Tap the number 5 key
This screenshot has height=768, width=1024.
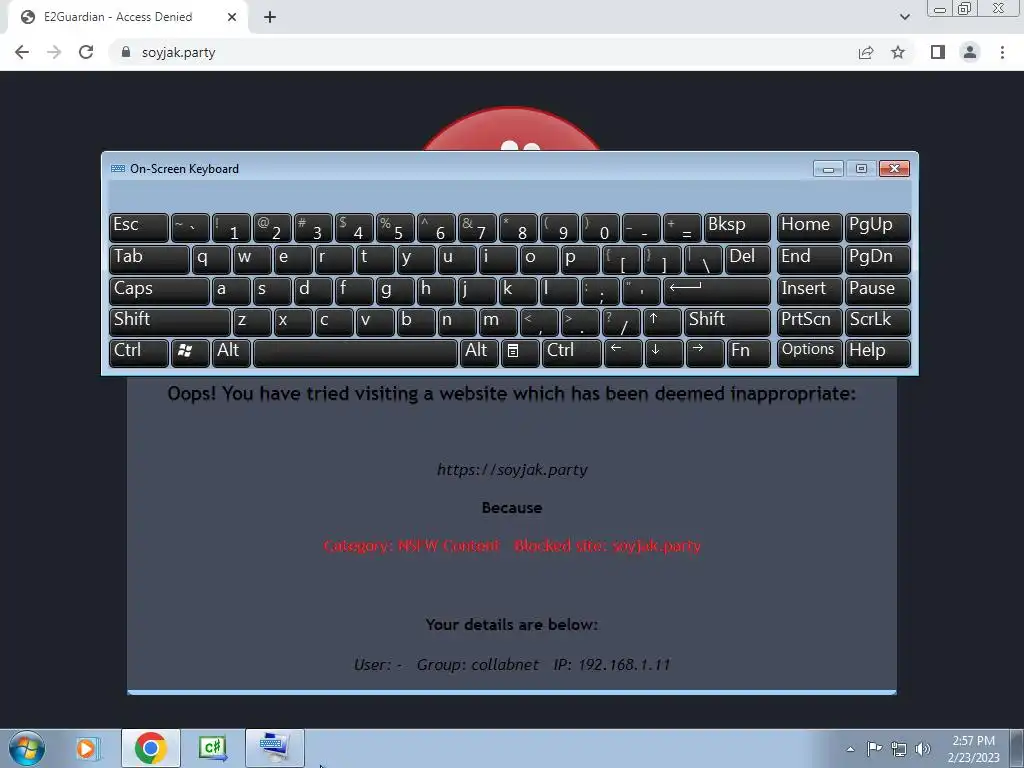click(394, 227)
